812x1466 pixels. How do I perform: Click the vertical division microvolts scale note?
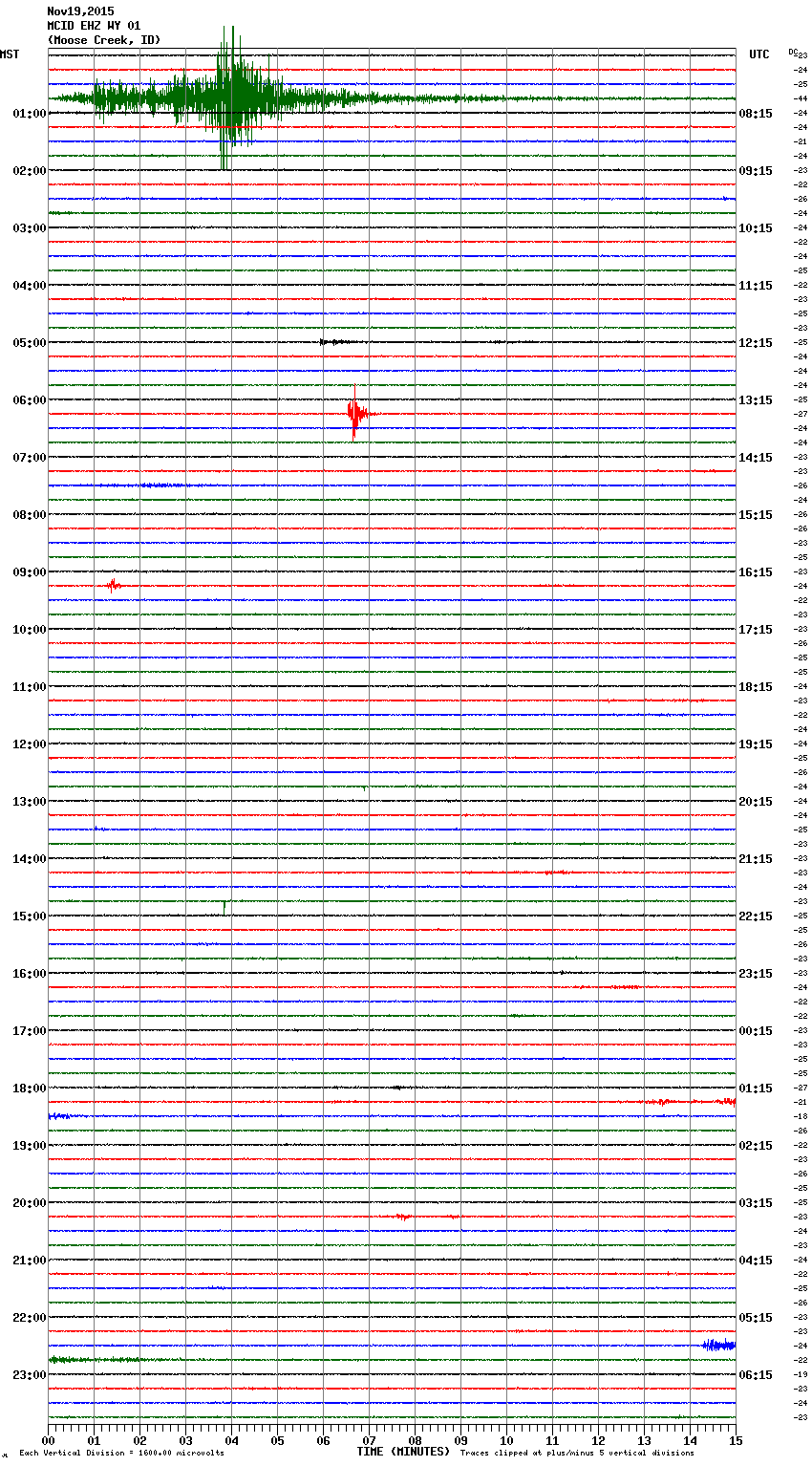[x=121, y=1454]
